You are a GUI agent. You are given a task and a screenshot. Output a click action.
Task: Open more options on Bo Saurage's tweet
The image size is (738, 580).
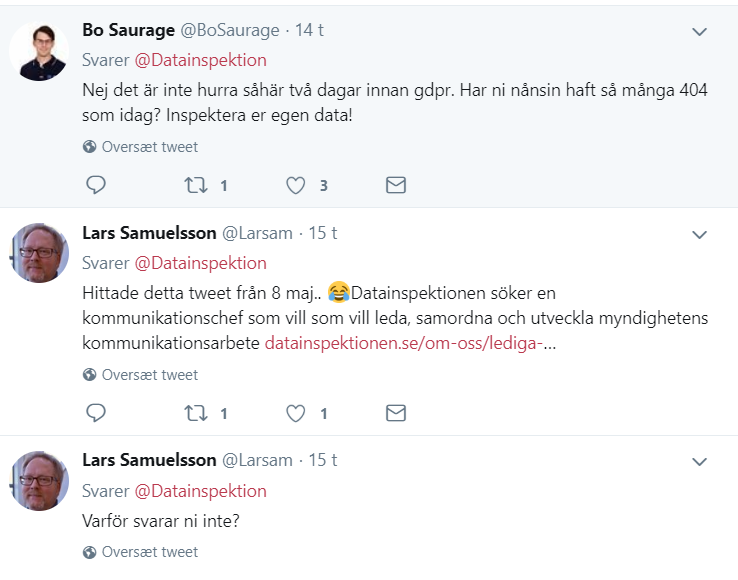pos(700,32)
